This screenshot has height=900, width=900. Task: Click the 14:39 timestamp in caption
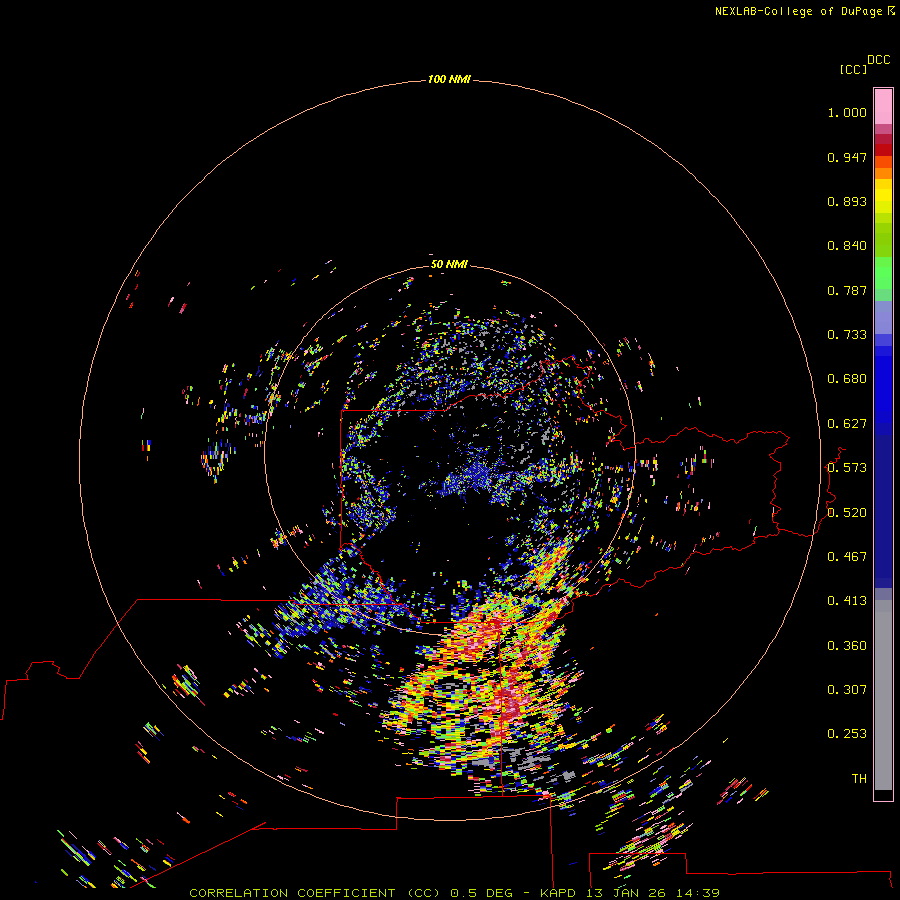point(697,893)
